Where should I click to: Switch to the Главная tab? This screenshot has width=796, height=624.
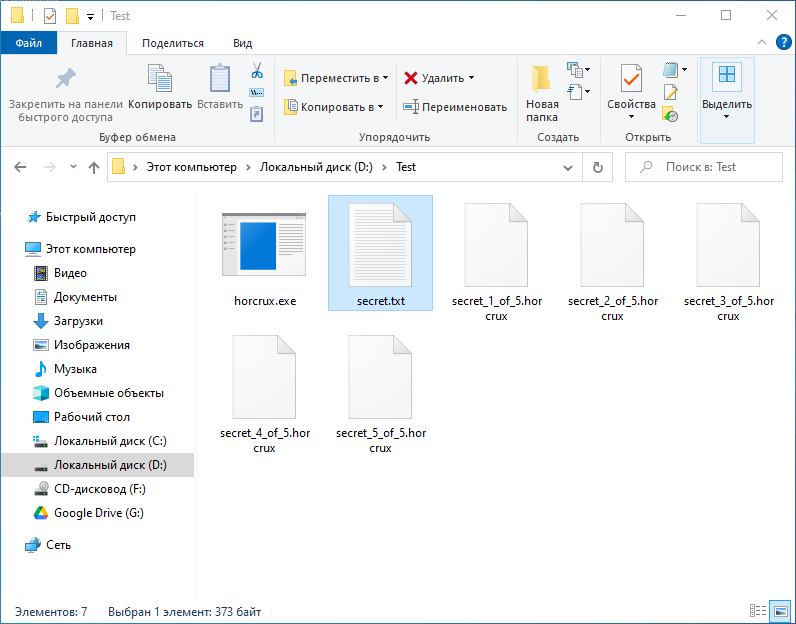pos(92,43)
